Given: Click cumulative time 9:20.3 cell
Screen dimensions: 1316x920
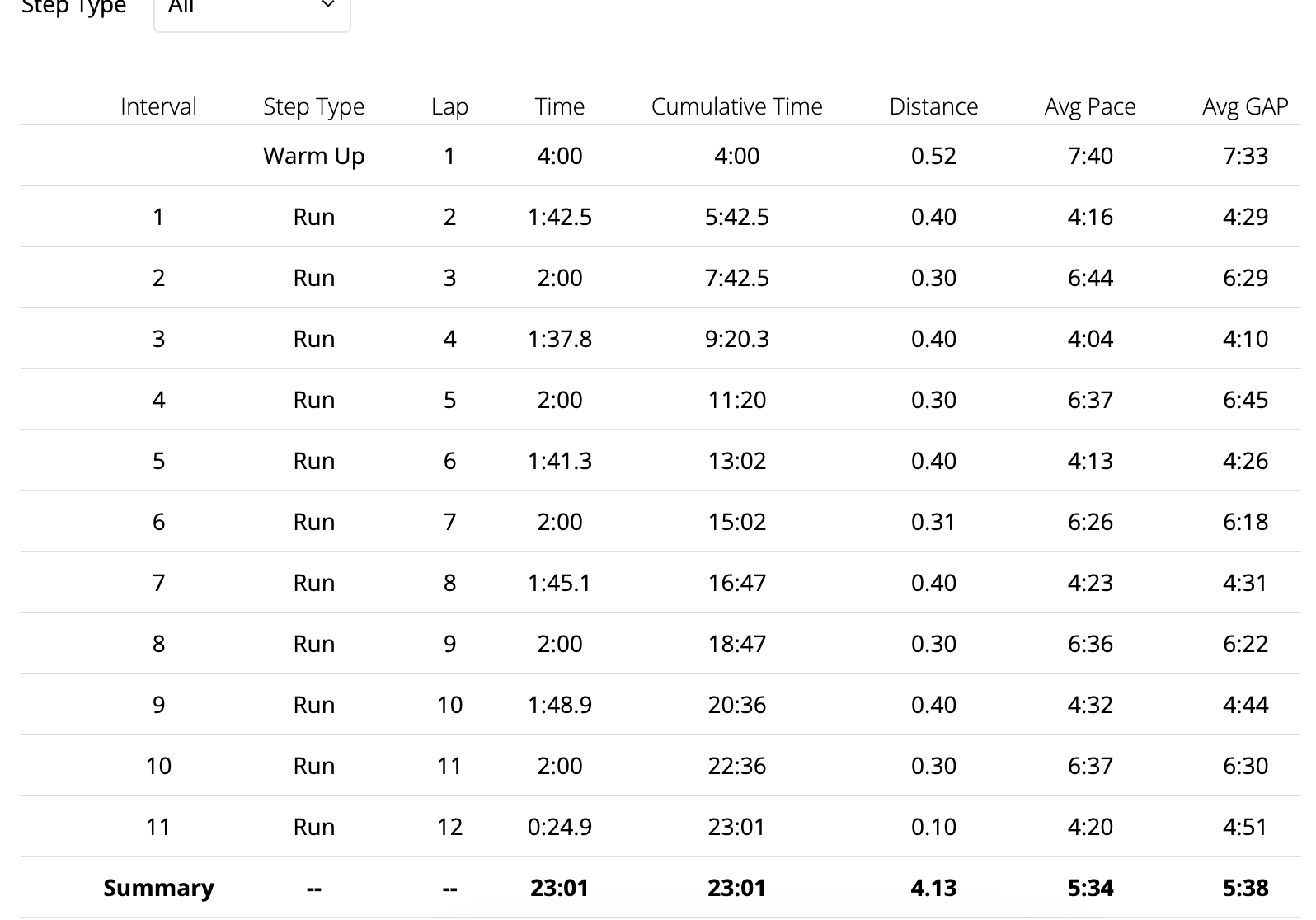Looking at the screenshot, I should point(736,339).
